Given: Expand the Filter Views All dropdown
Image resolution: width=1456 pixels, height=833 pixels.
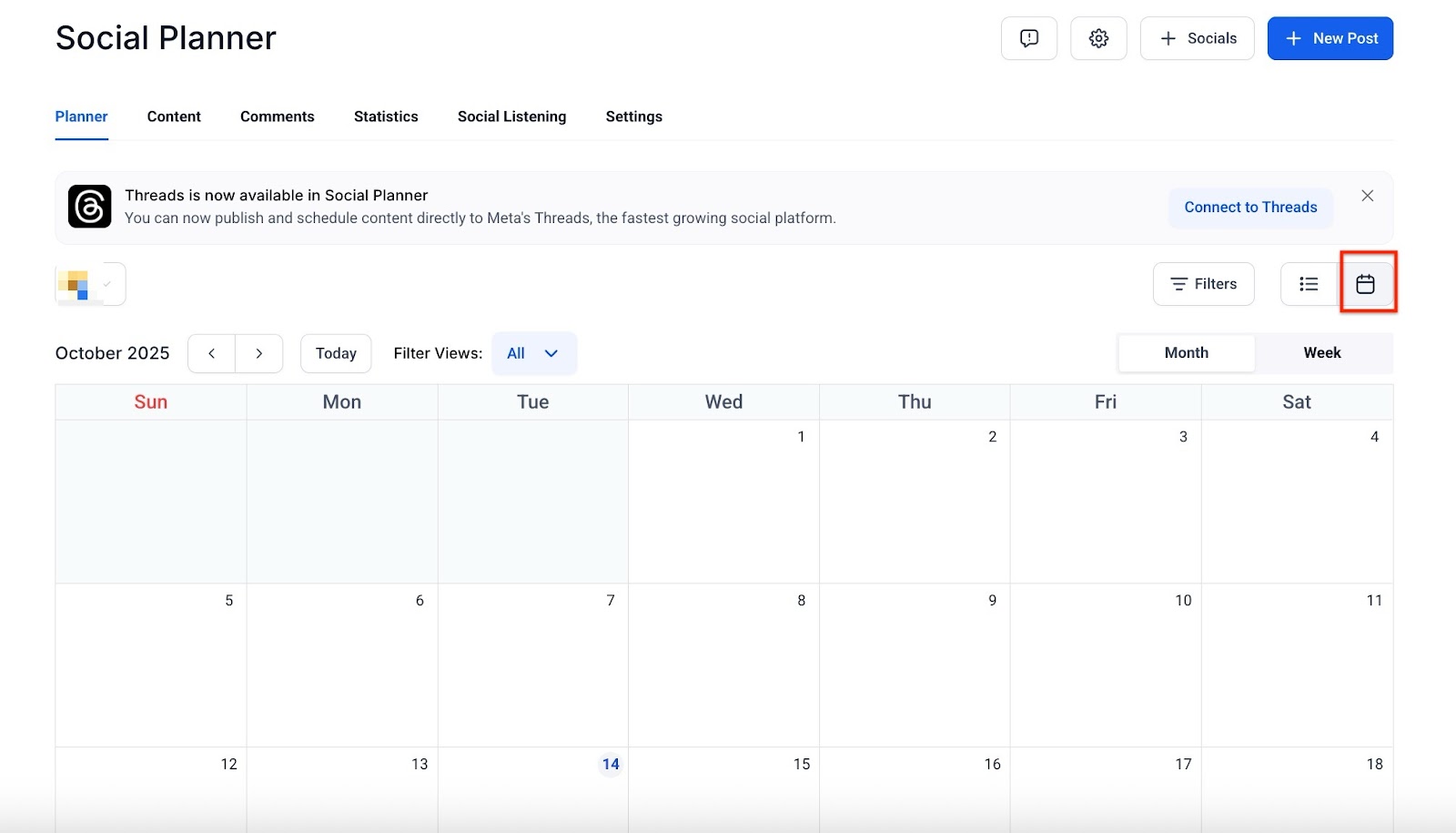Looking at the screenshot, I should pyautogui.click(x=533, y=353).
